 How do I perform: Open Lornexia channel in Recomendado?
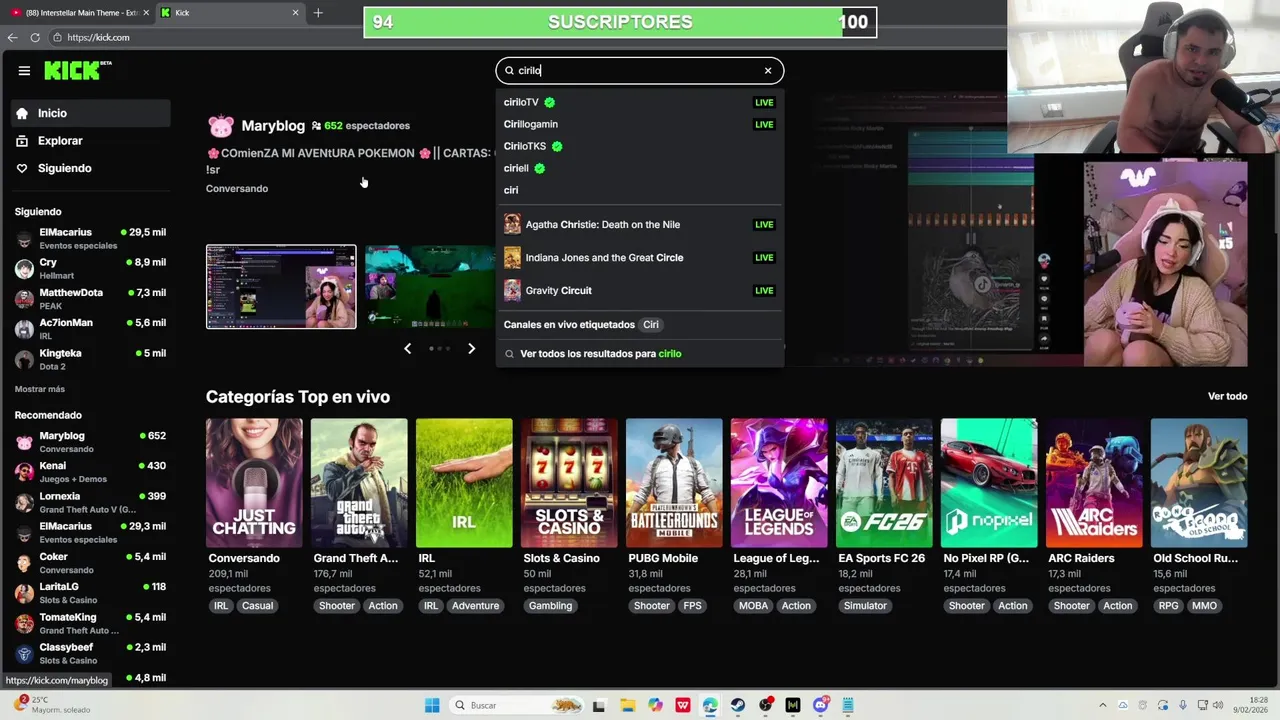tap(90, 502)
